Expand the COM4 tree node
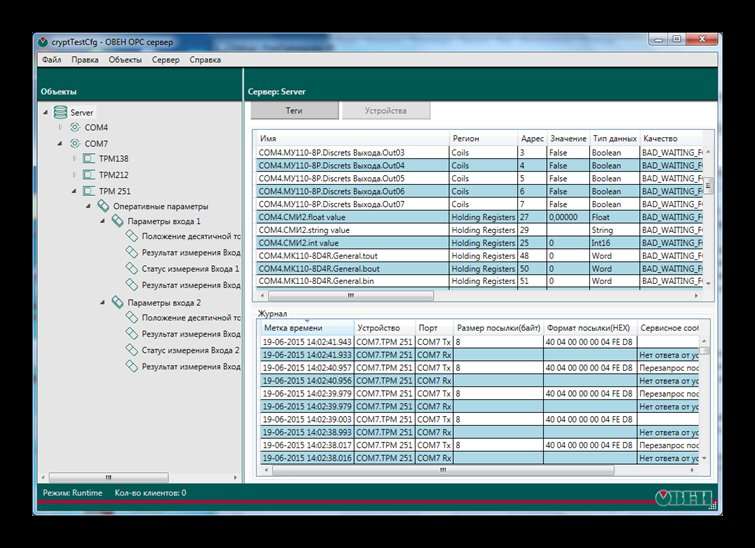 [60, 128]
